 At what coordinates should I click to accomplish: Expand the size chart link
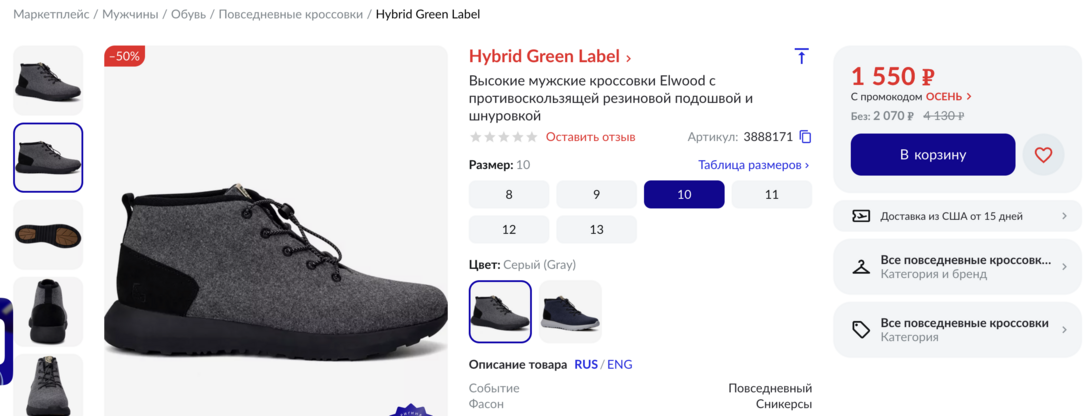click(x=753, y=165)
